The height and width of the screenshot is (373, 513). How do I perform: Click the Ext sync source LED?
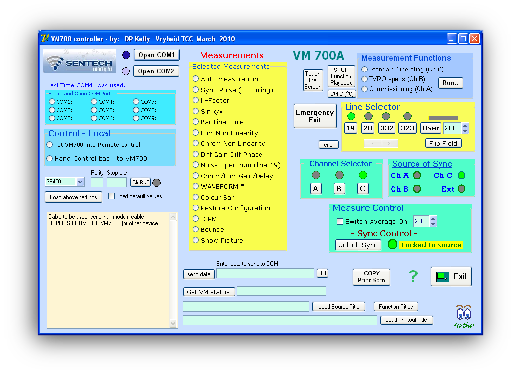[462, 189]
